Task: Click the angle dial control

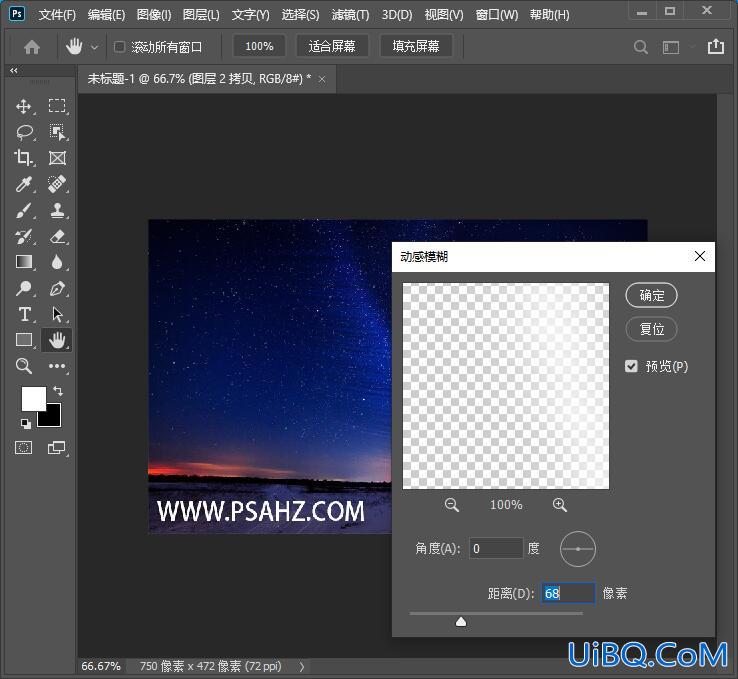Action: tap(578, 549)
